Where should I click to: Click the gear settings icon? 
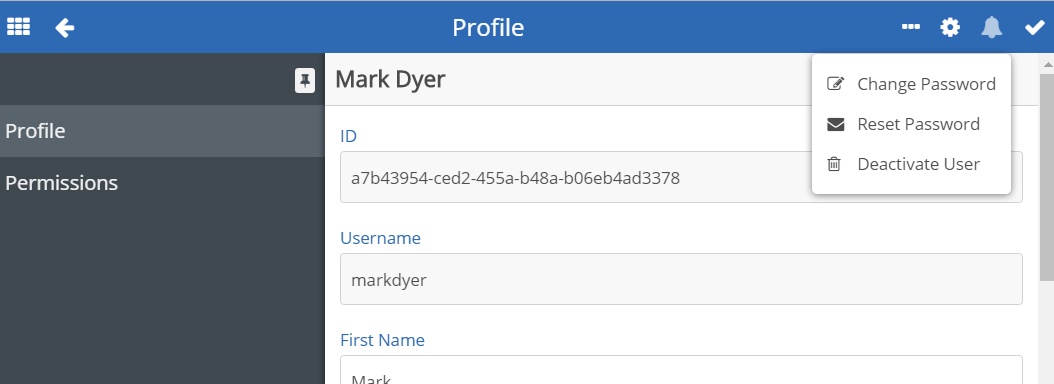pyautogui.click(x=950, y=28)
